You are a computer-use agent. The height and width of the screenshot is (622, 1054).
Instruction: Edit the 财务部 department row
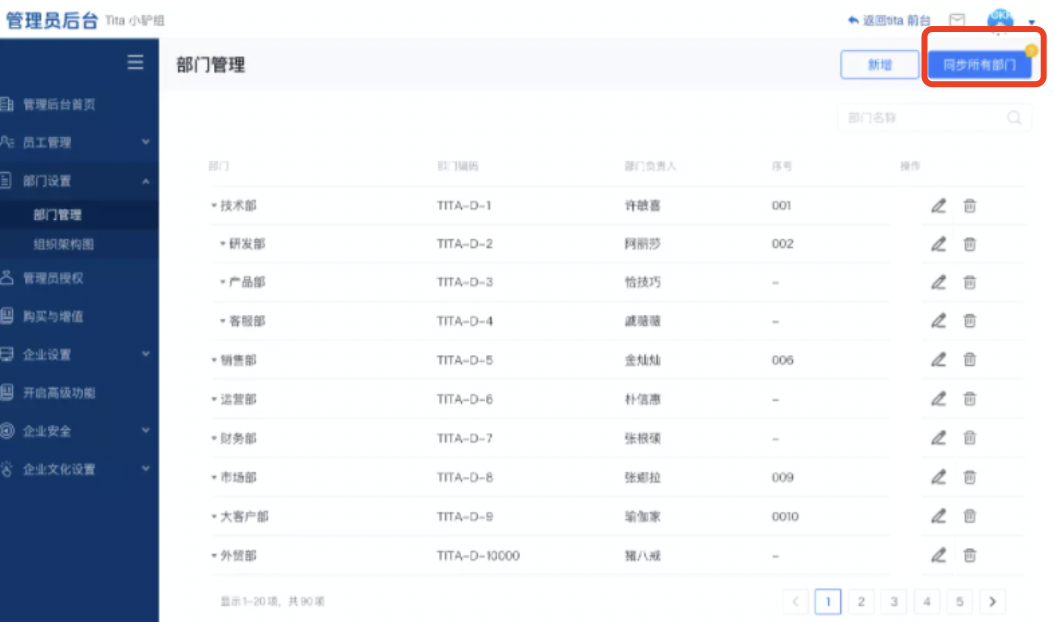click(938, 438)
